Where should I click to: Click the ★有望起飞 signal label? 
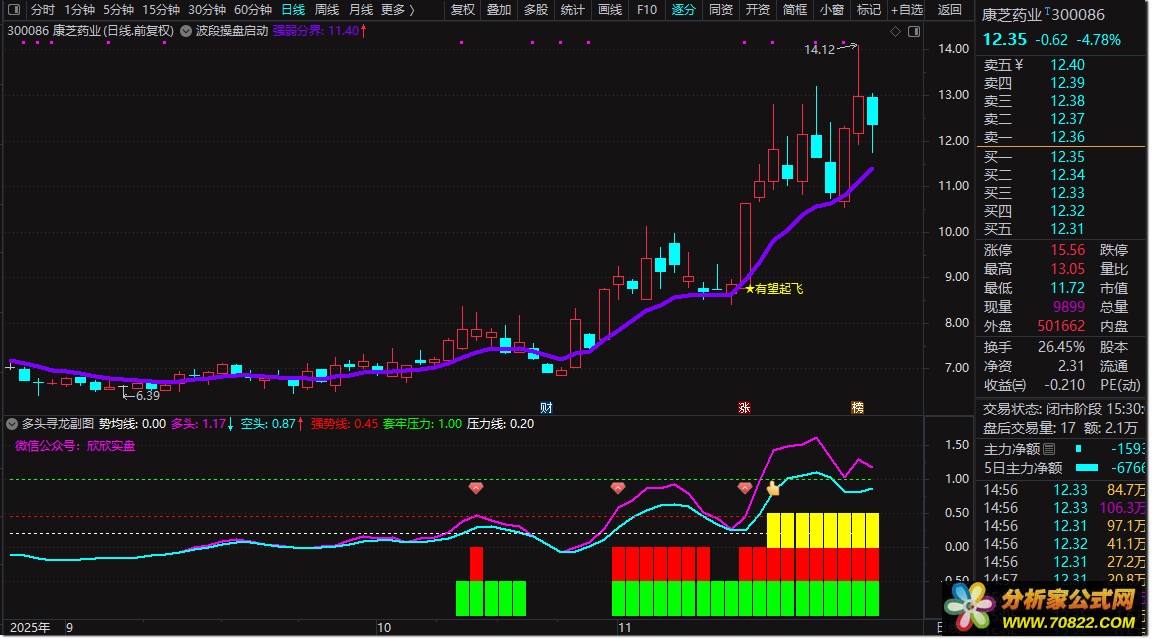click(x=774, y=289)
